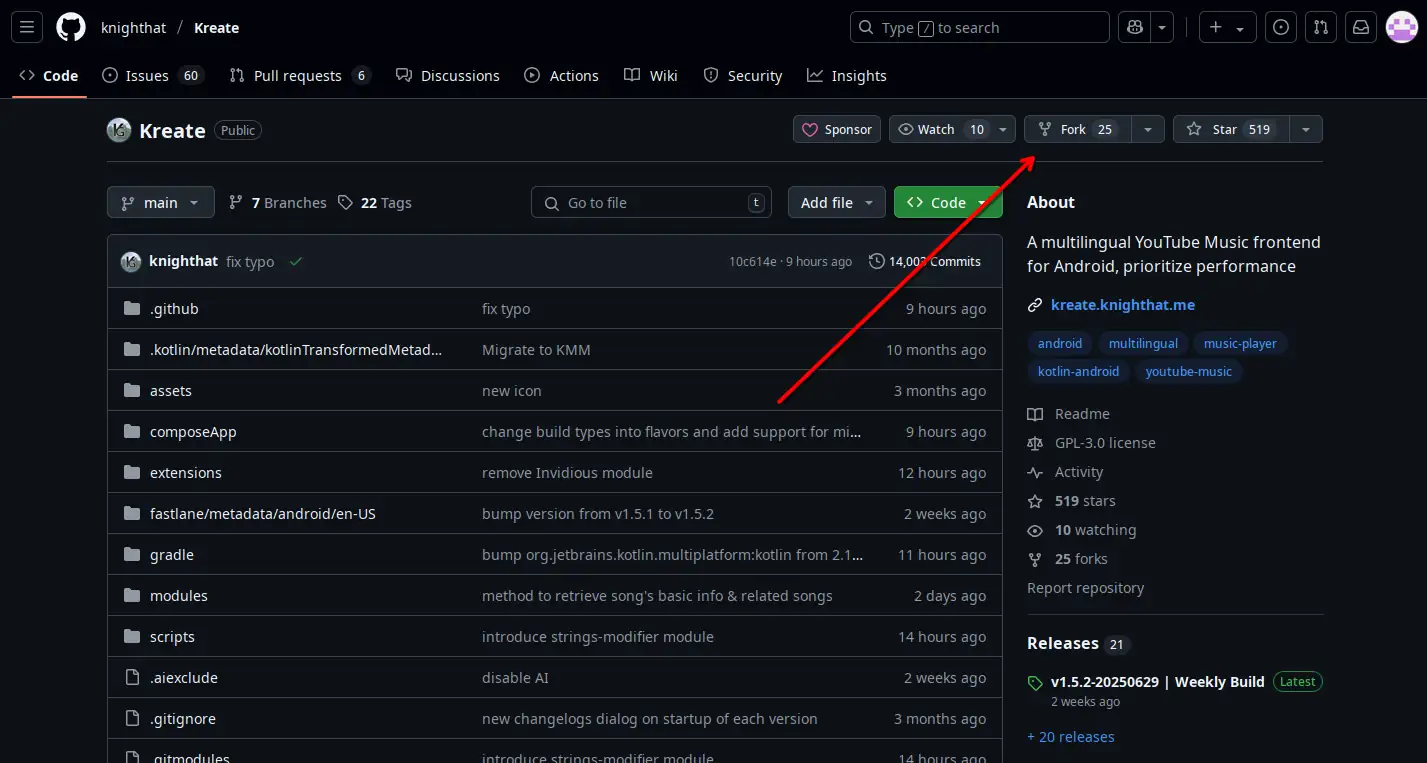Open knighthat commit author link
The height and width of the screenshot is (763, 1427).
[183, 261]
